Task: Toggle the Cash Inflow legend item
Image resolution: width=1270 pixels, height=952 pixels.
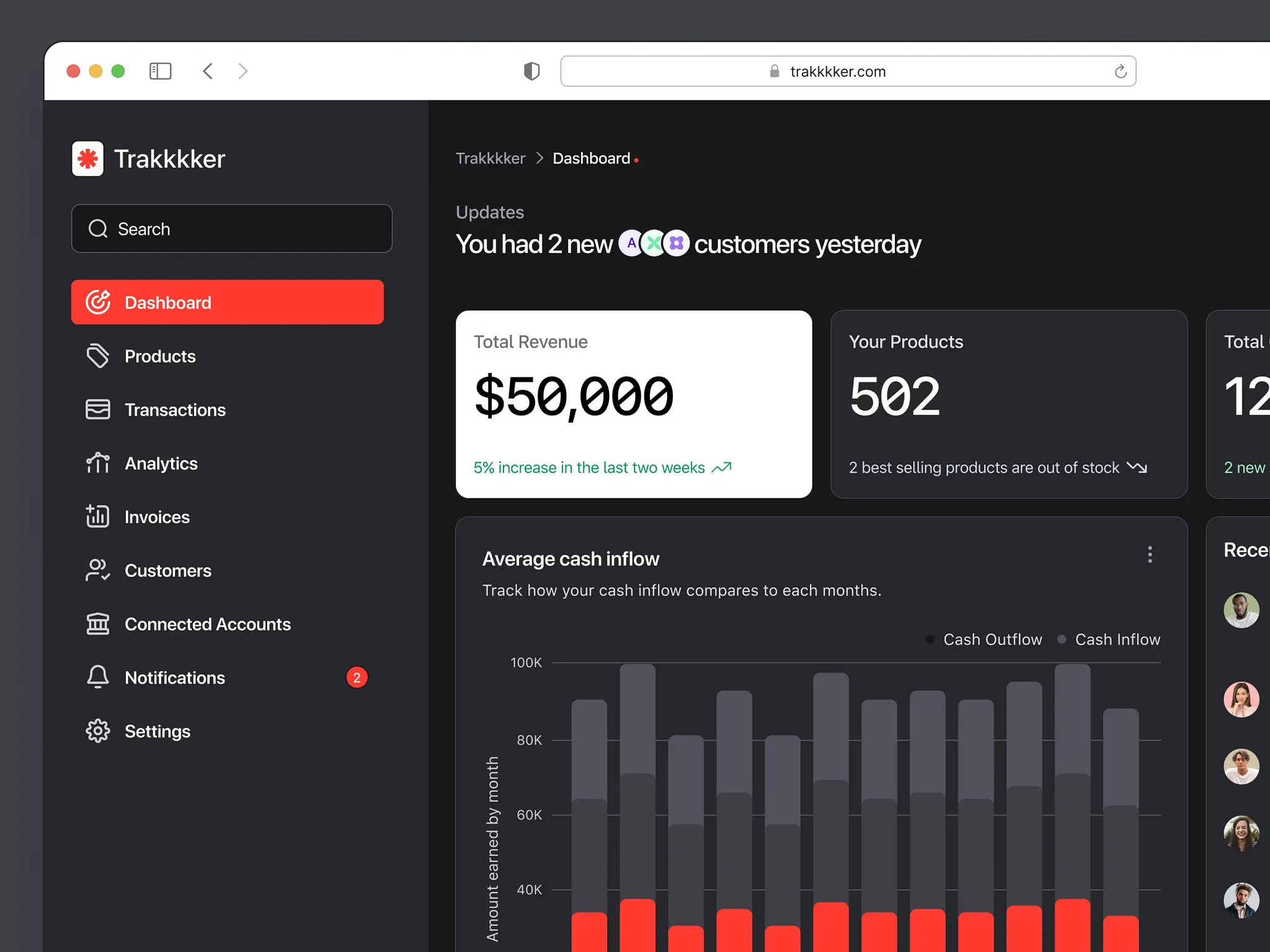Action: click(x=1109, y=640)
